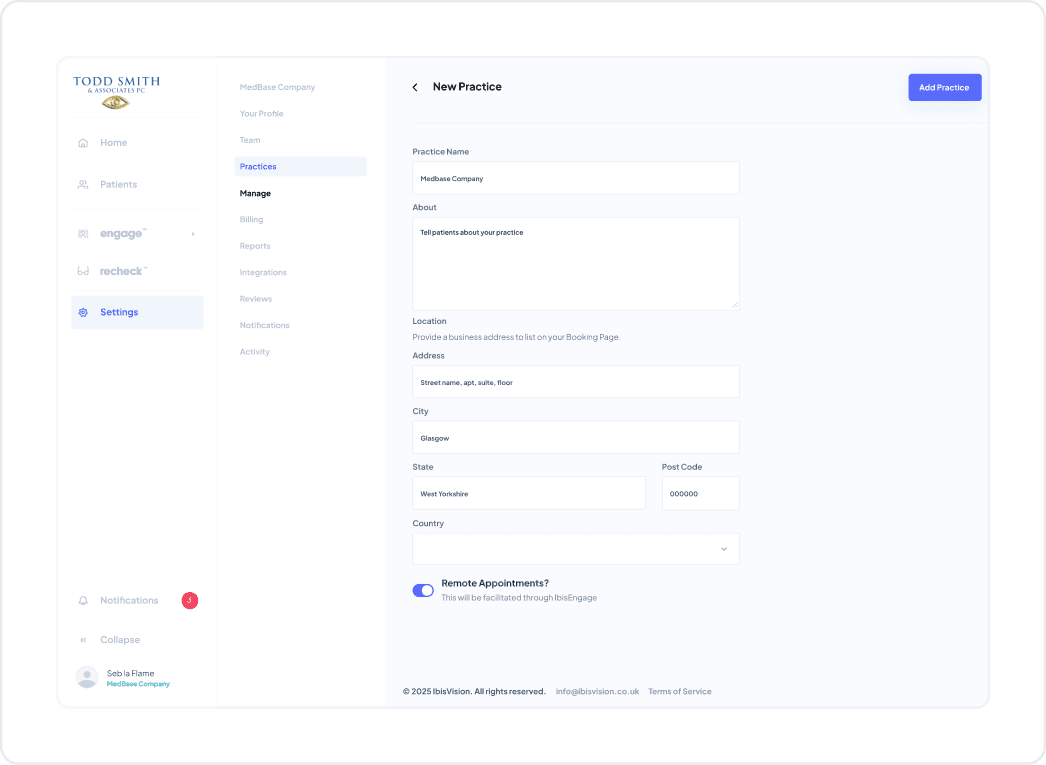Click the Notifications bell icon
Image resolution: width=1046 pixels, height=765 pixels.
point(83,601)
